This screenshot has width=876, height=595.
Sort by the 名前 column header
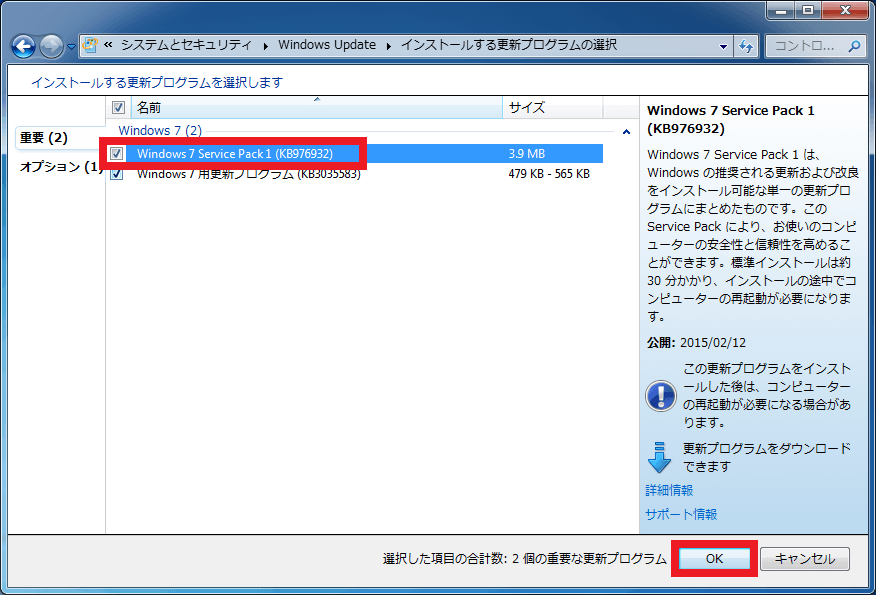tap(317, 107)
